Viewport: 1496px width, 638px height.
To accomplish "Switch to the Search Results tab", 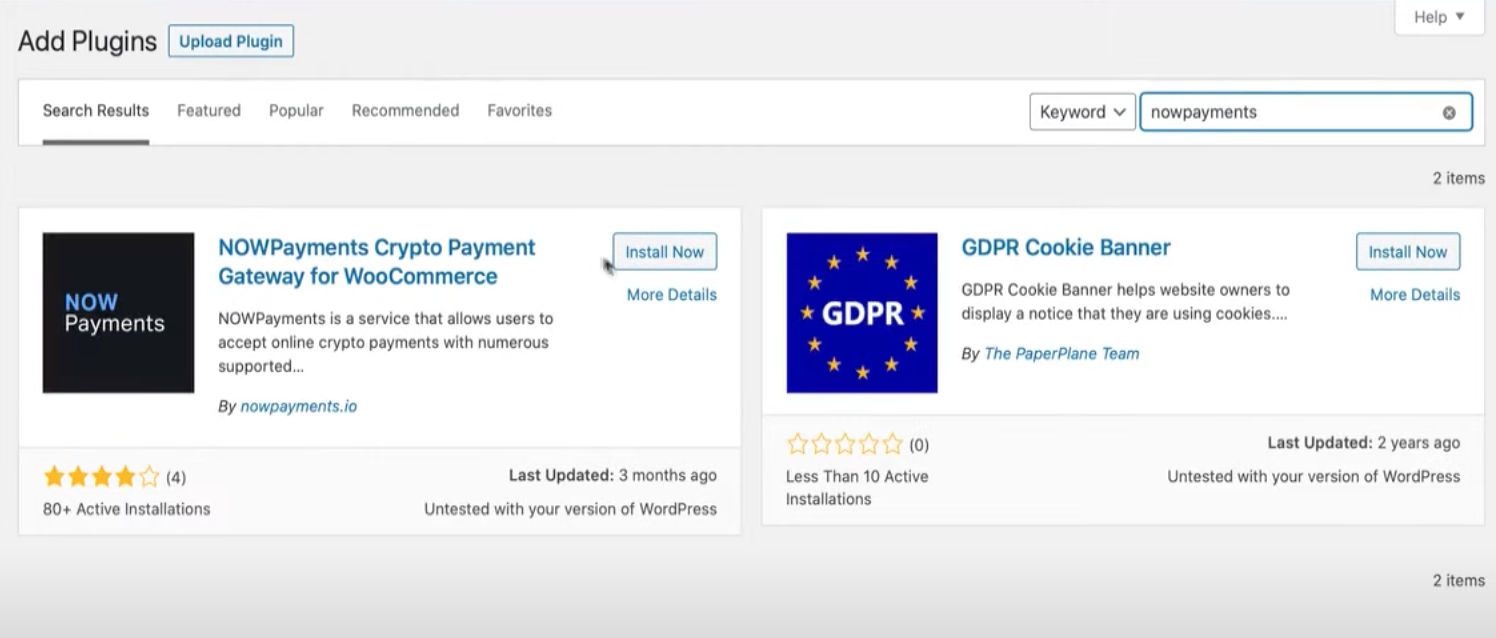I will click(x=96, y=111).
